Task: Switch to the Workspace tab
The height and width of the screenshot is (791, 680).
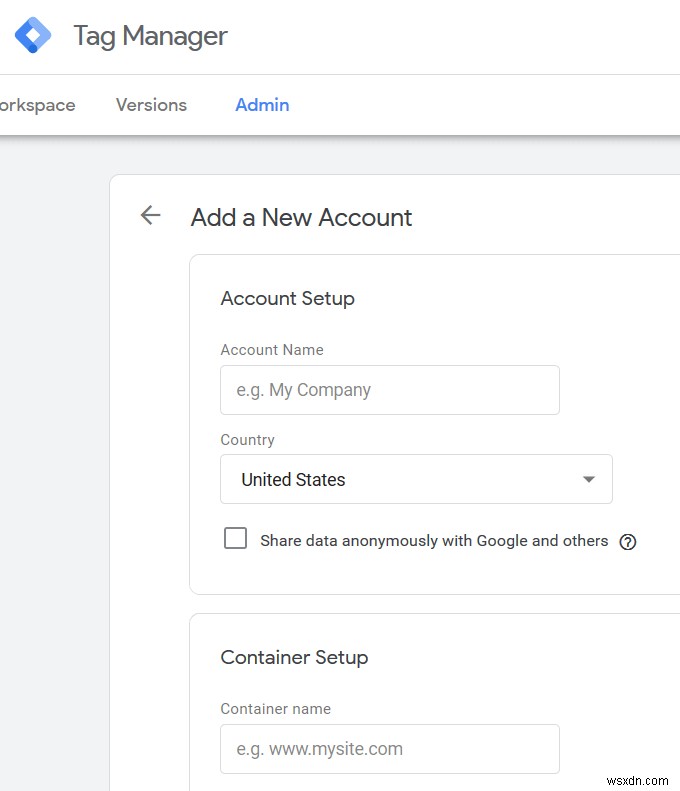Action: pos(37,105)
